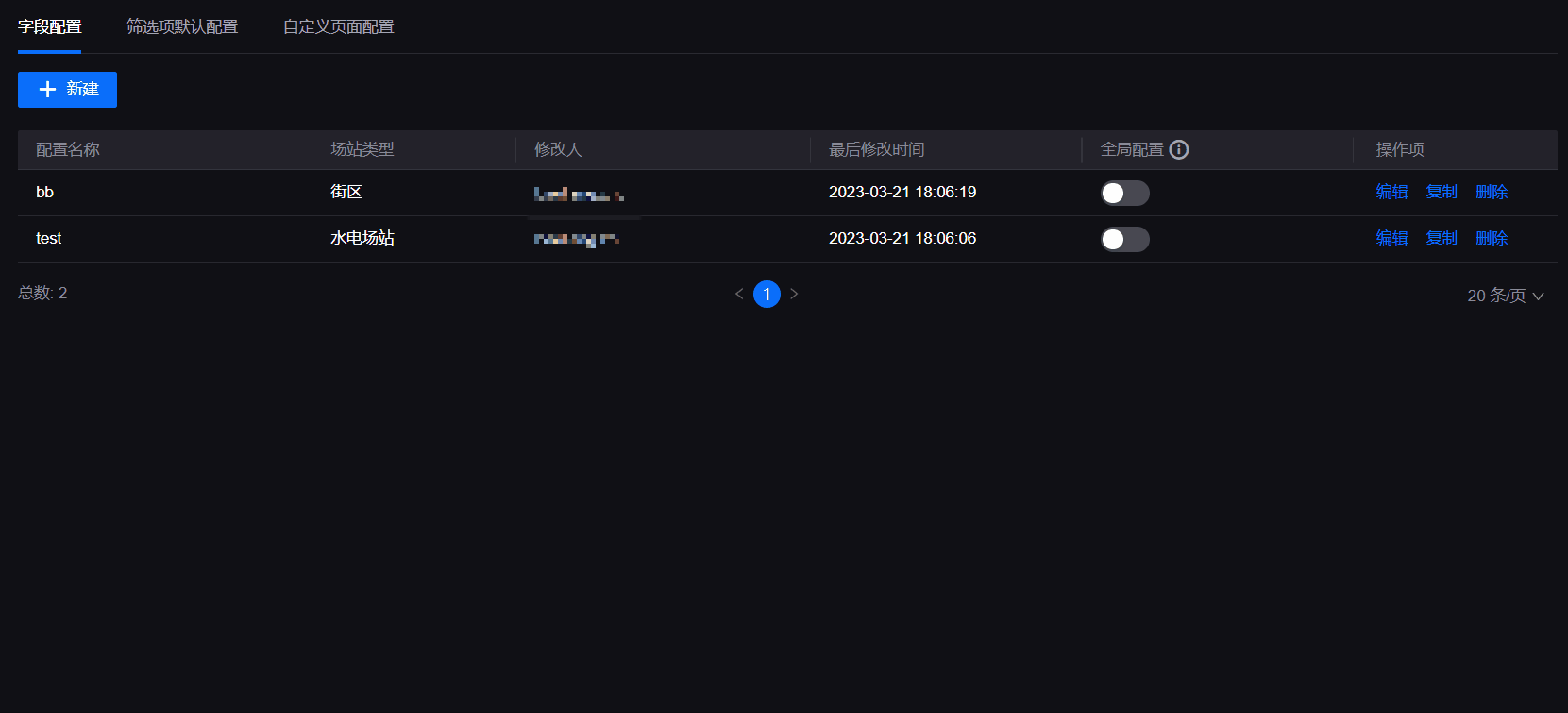Click page number 1 in pagination
The height and width of the screenshot is (713, 1568).
pos(767,294)
